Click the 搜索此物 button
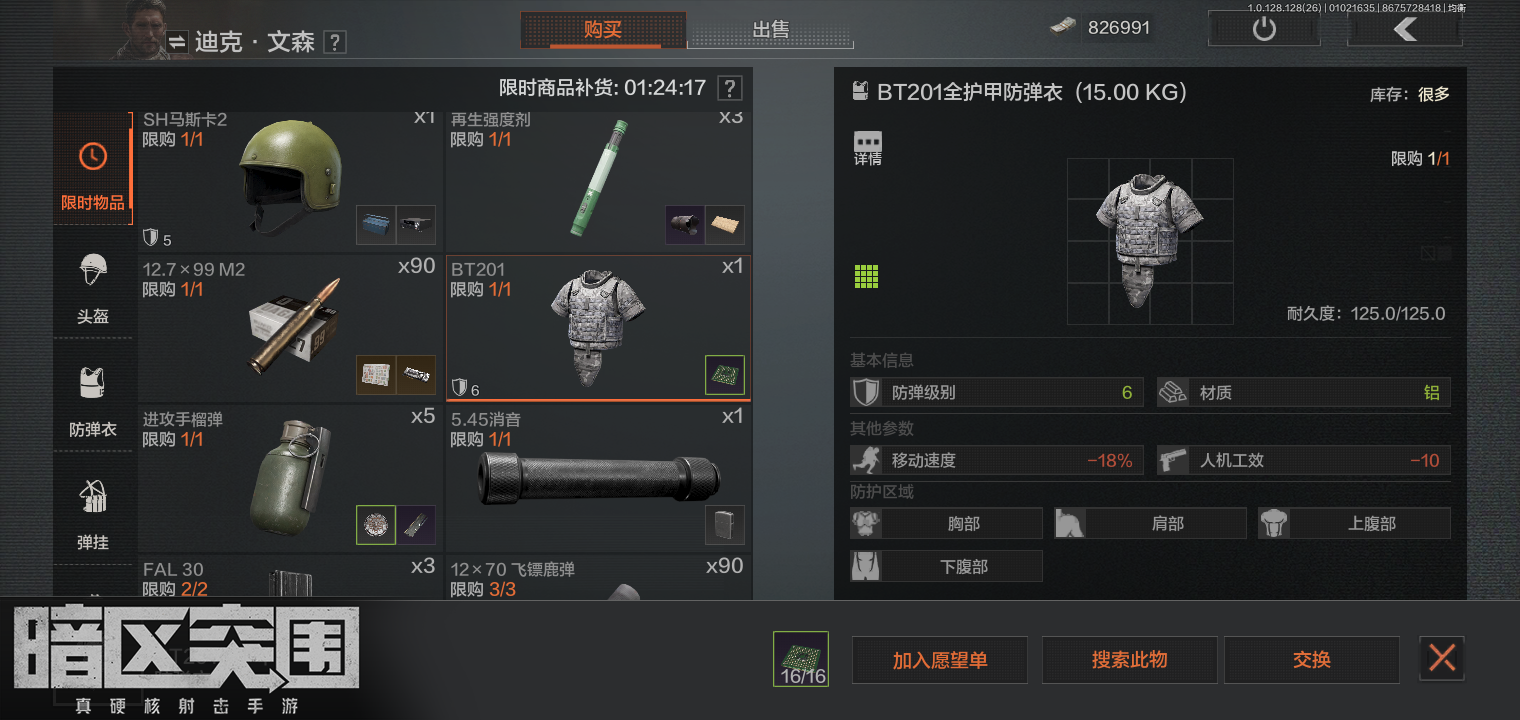 coord(1129,660)
